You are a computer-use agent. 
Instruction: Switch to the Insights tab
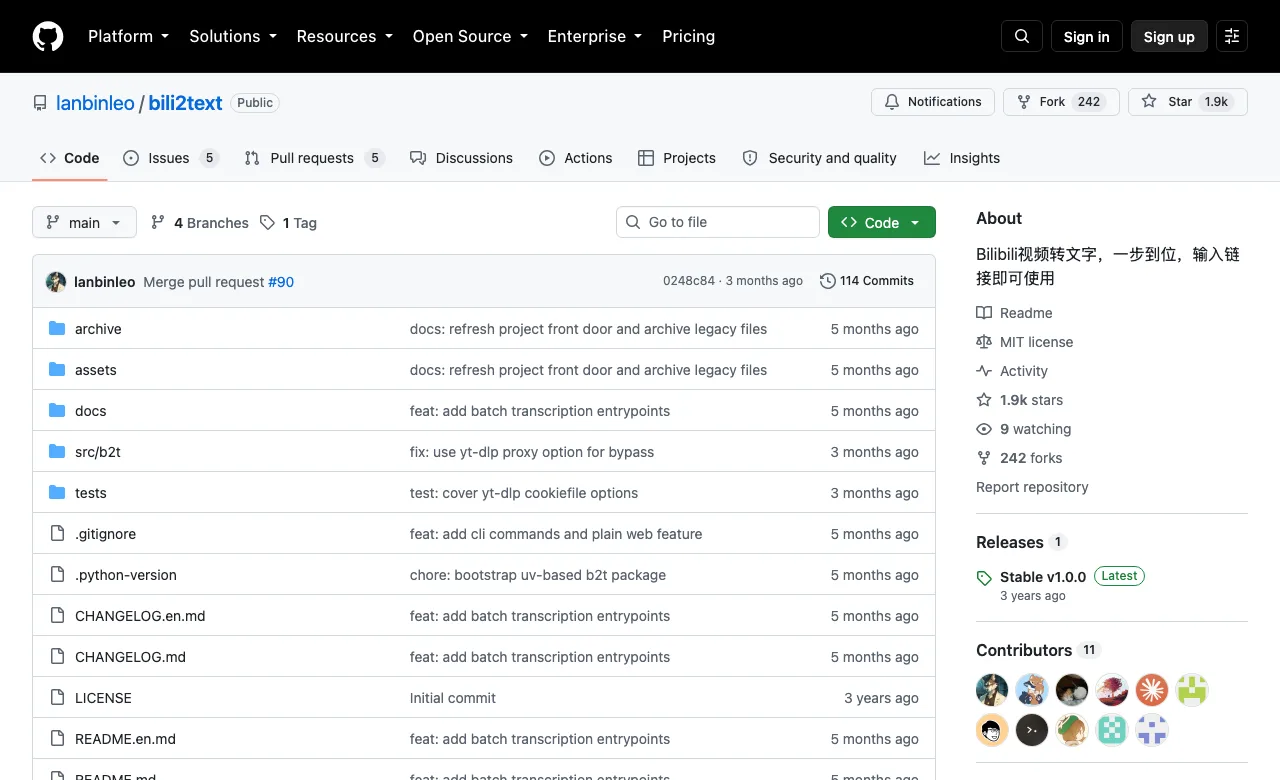coord(962,158)
